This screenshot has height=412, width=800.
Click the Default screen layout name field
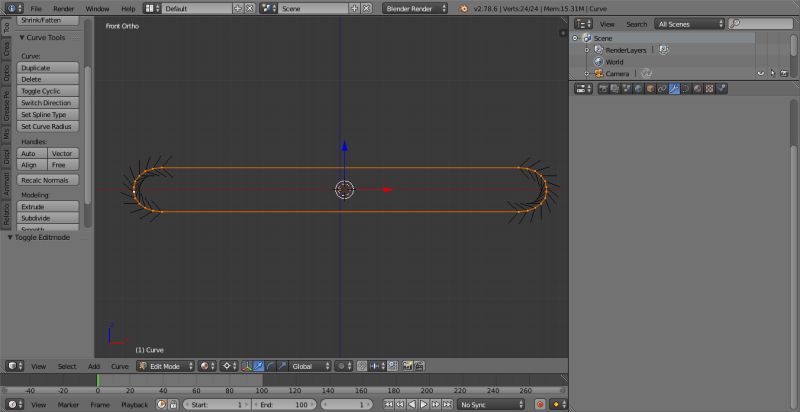[197, 9]
